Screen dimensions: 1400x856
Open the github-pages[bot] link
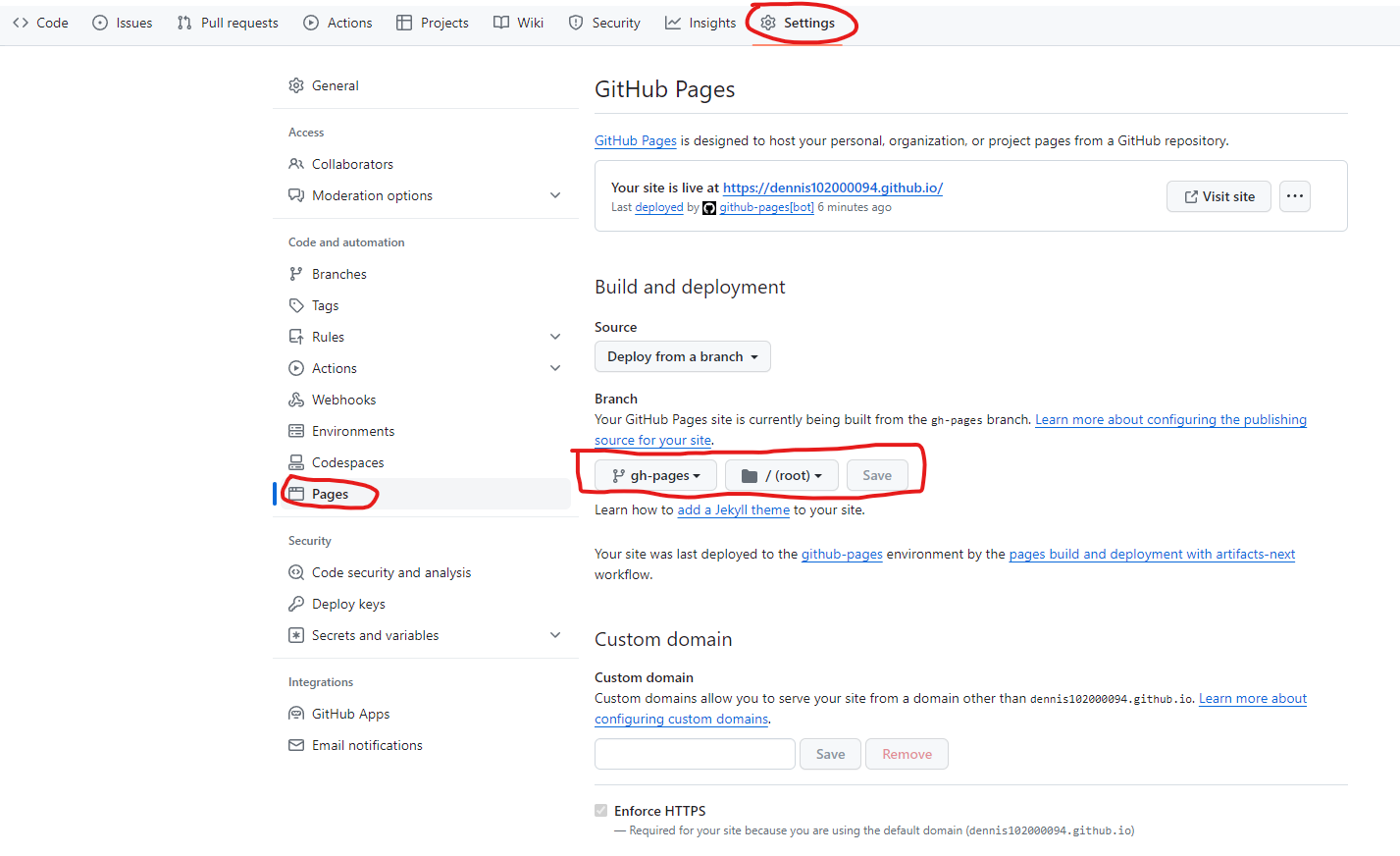coord(766,207)
